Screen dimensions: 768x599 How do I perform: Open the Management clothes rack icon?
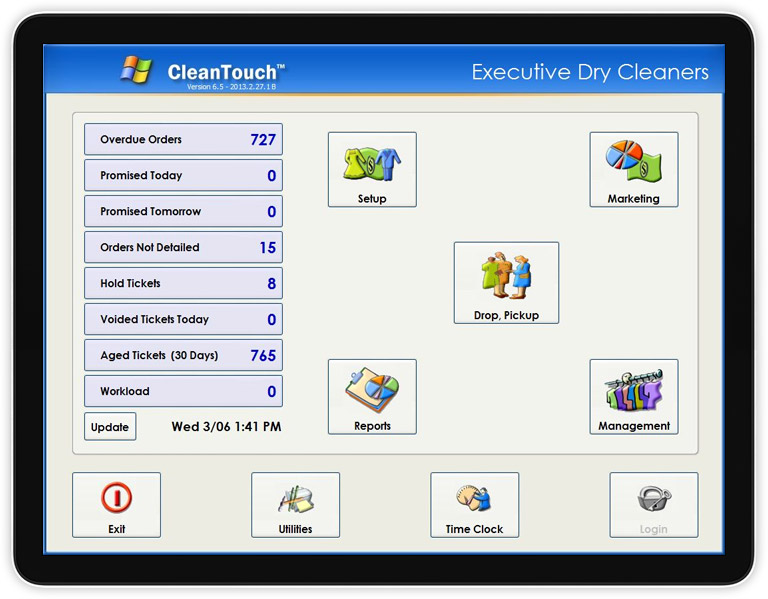click(633, 390)
